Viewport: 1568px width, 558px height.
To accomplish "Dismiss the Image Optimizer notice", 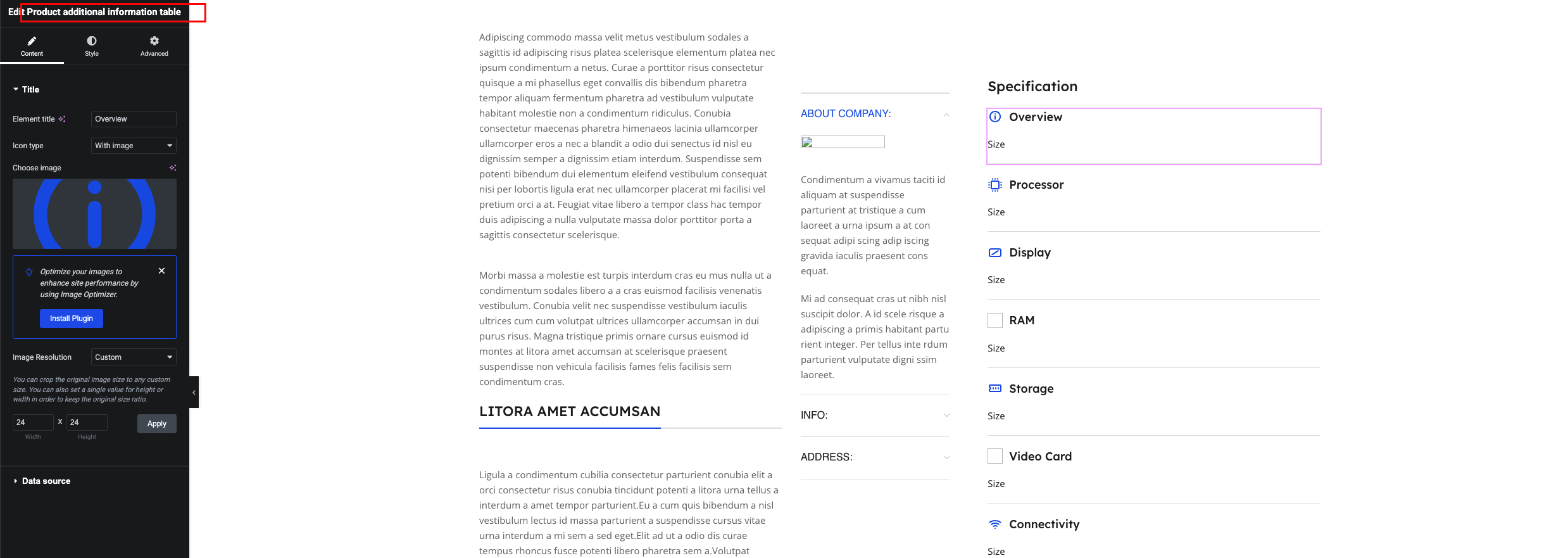I will coord(161,270).
